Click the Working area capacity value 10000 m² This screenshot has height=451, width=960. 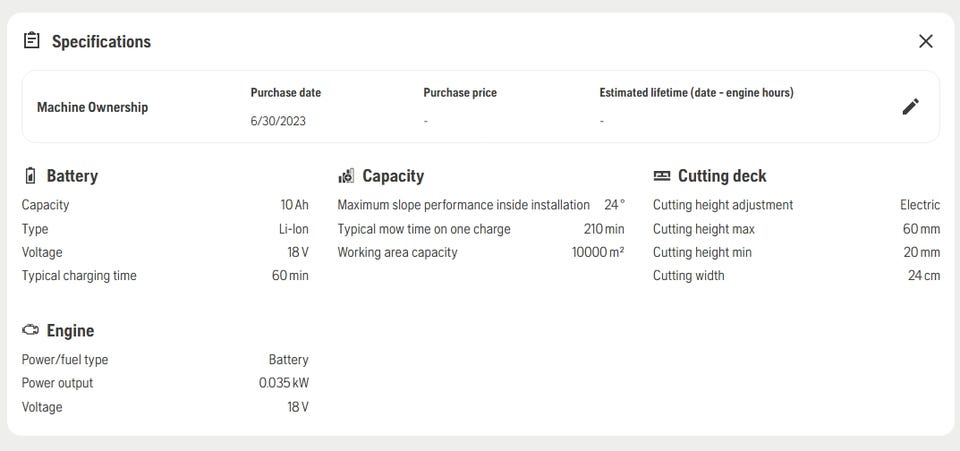(598, 252)
